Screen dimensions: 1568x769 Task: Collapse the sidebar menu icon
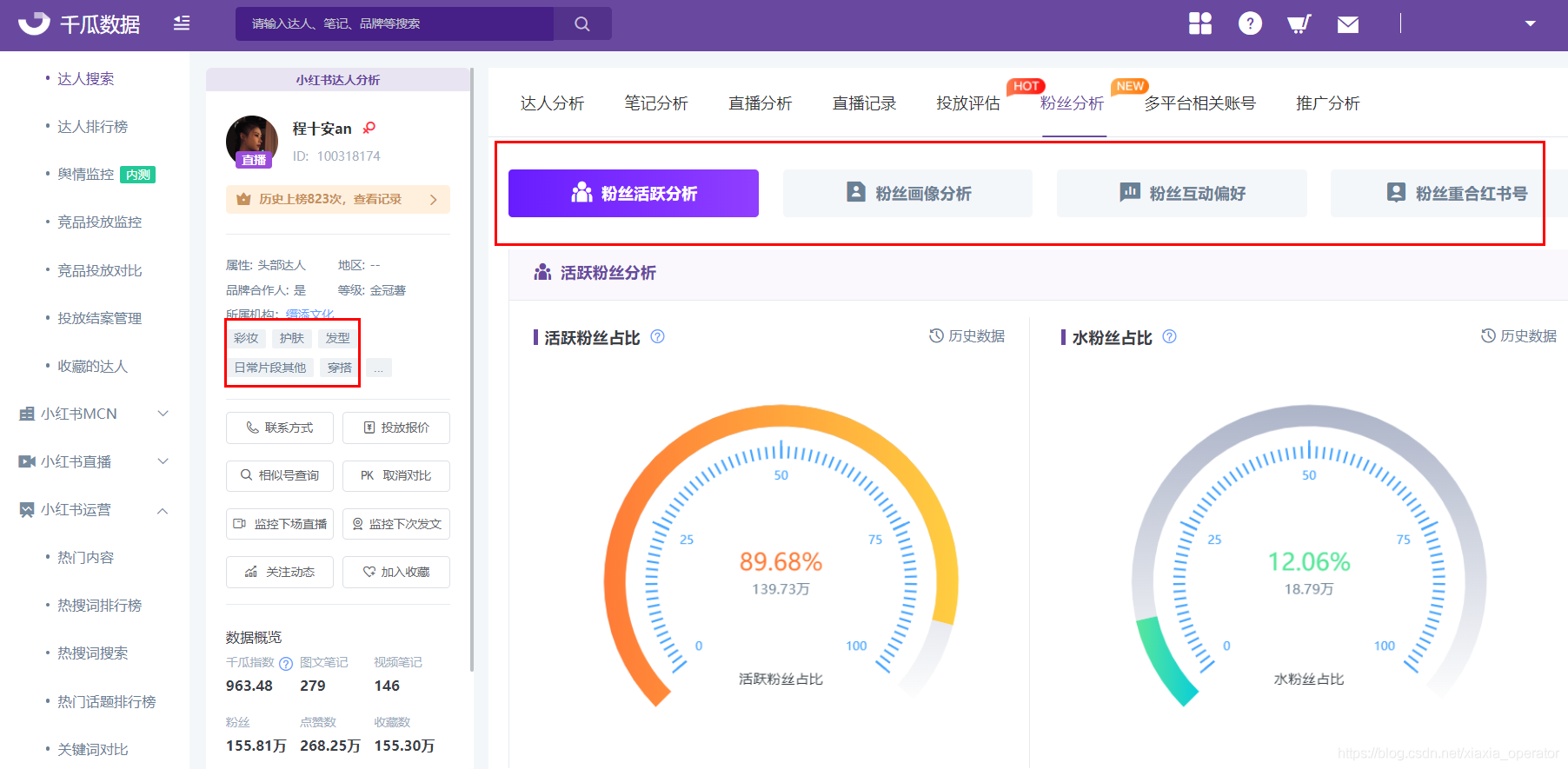coord(182,23)
